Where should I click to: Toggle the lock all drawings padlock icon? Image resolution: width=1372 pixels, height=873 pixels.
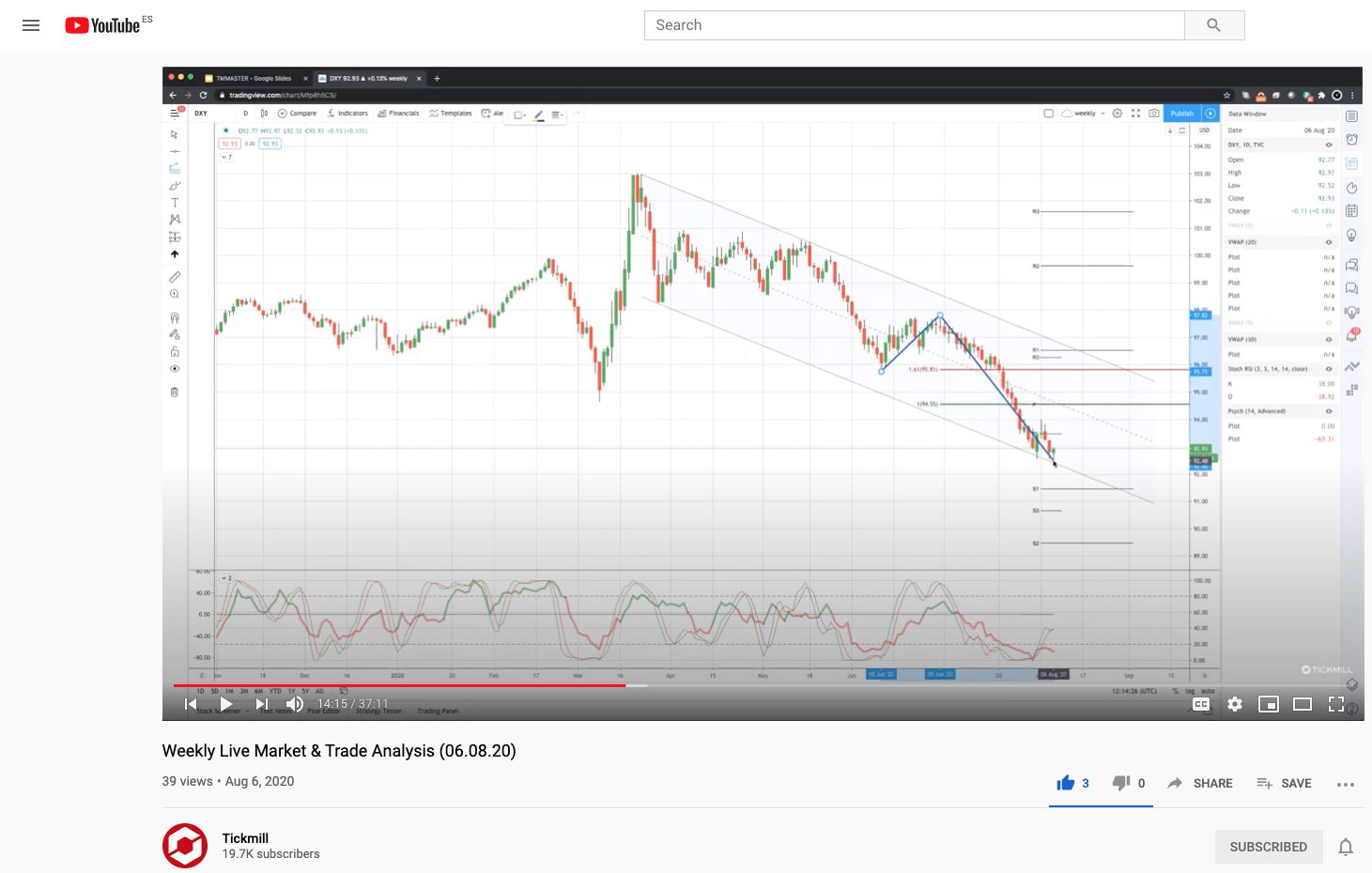(175, 351)
